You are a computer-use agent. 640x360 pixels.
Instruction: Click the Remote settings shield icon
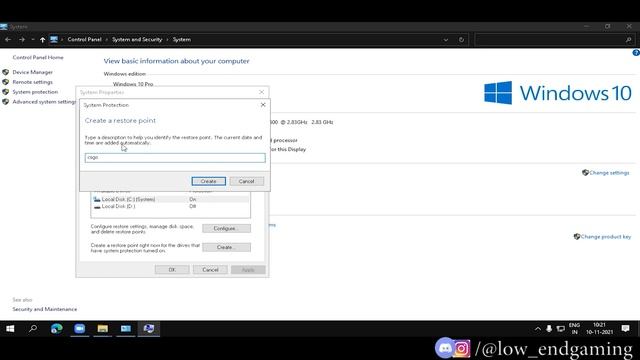click(5, 82)
